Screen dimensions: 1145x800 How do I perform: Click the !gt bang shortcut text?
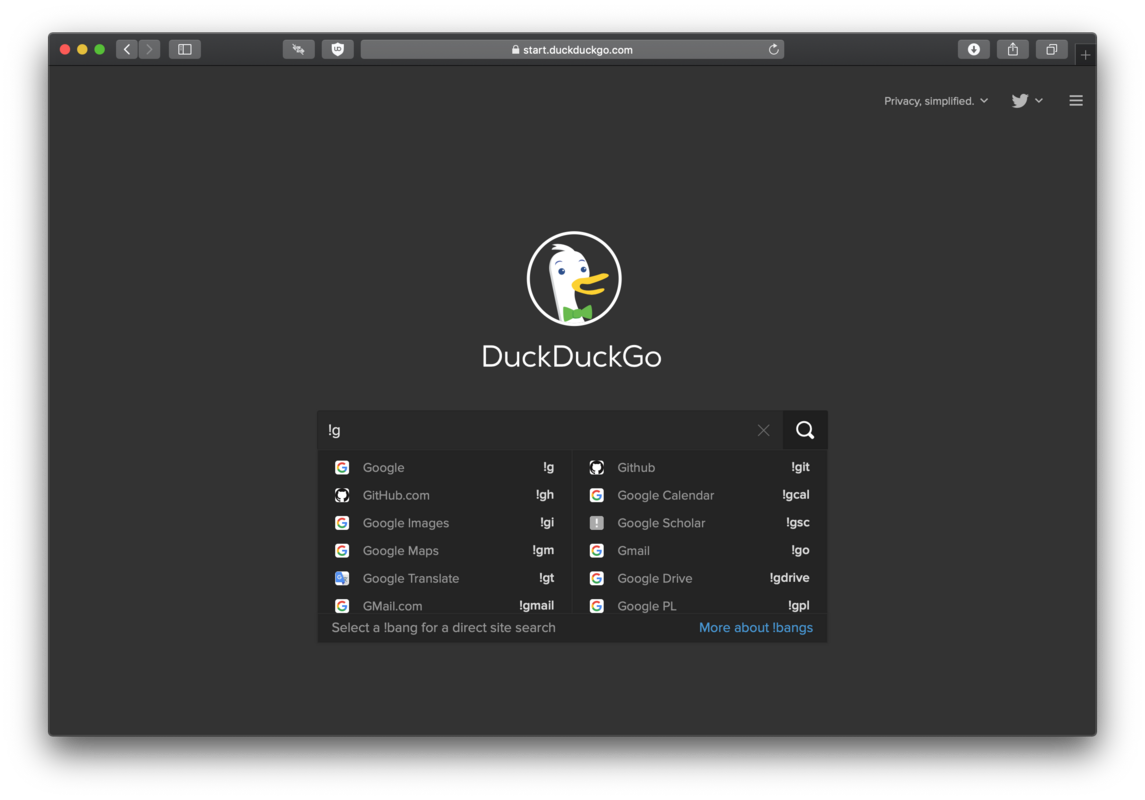[547, 578]
